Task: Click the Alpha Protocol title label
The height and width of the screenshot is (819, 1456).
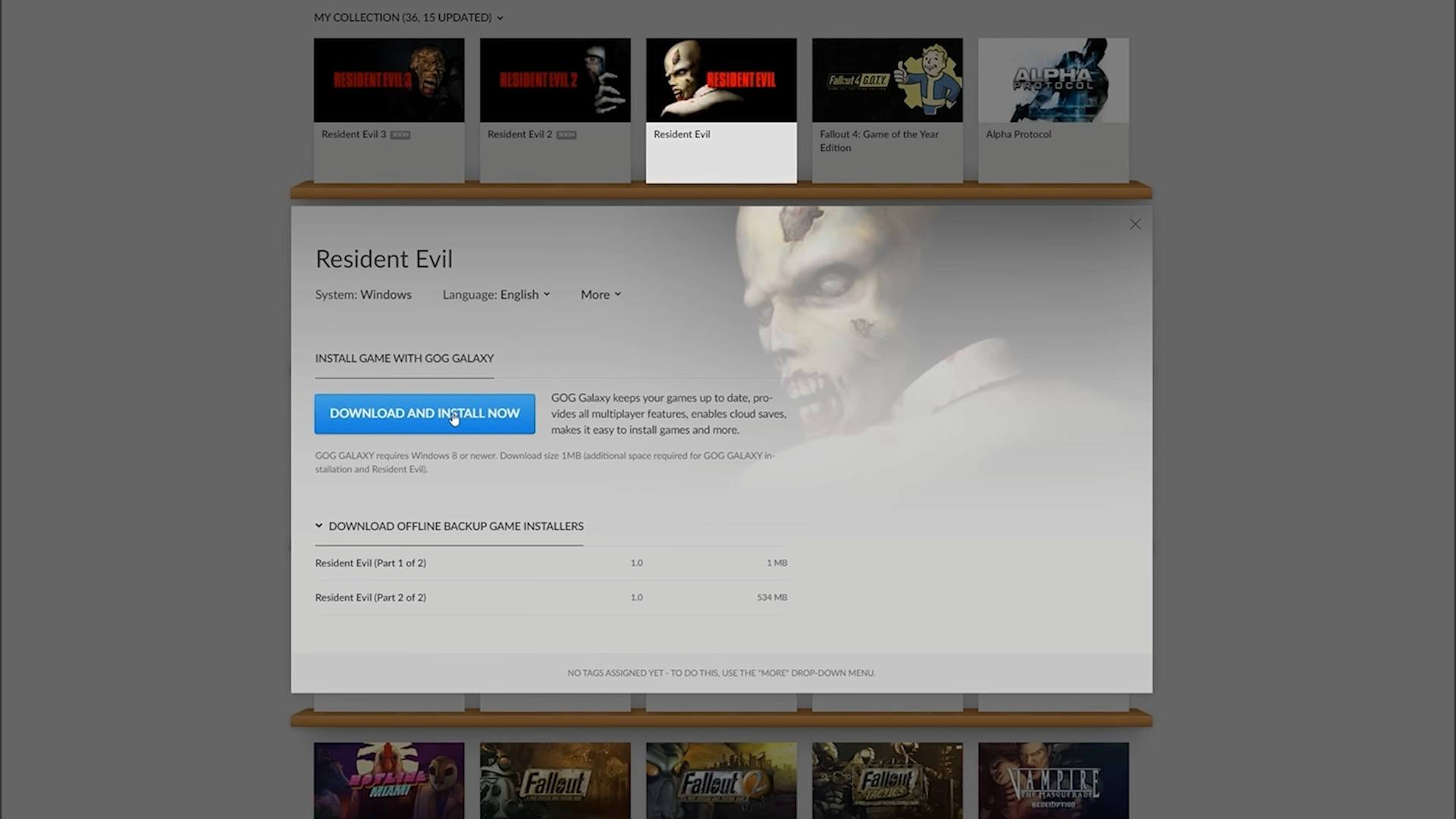Action: (1018, 134)
